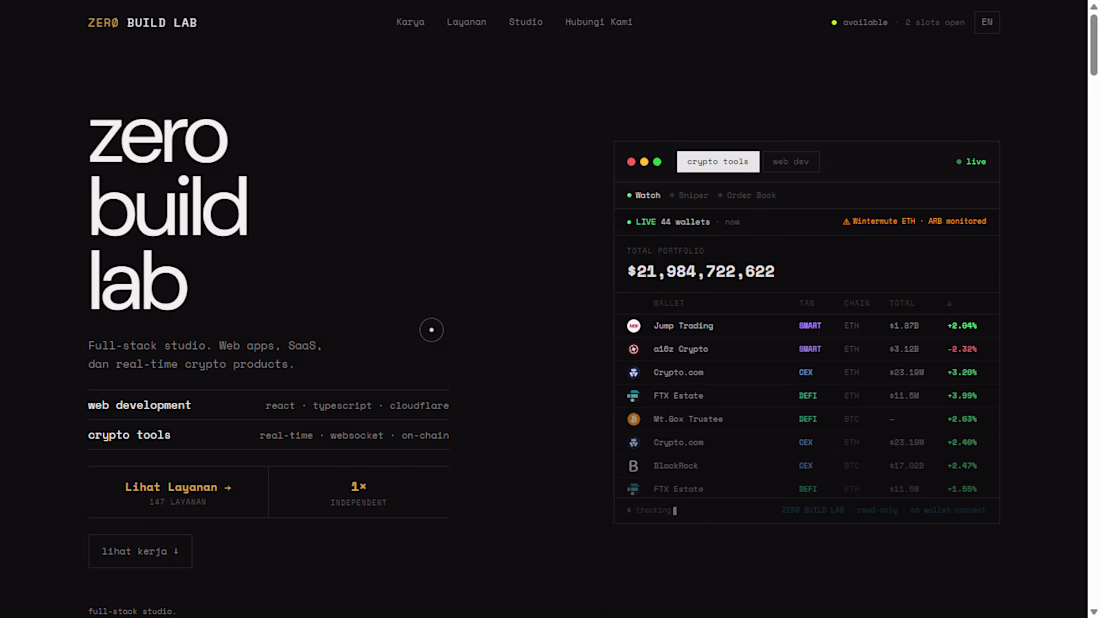The image size is (1100, 618).
Task: Switch language with the EN button
Action: click(986, 22)
